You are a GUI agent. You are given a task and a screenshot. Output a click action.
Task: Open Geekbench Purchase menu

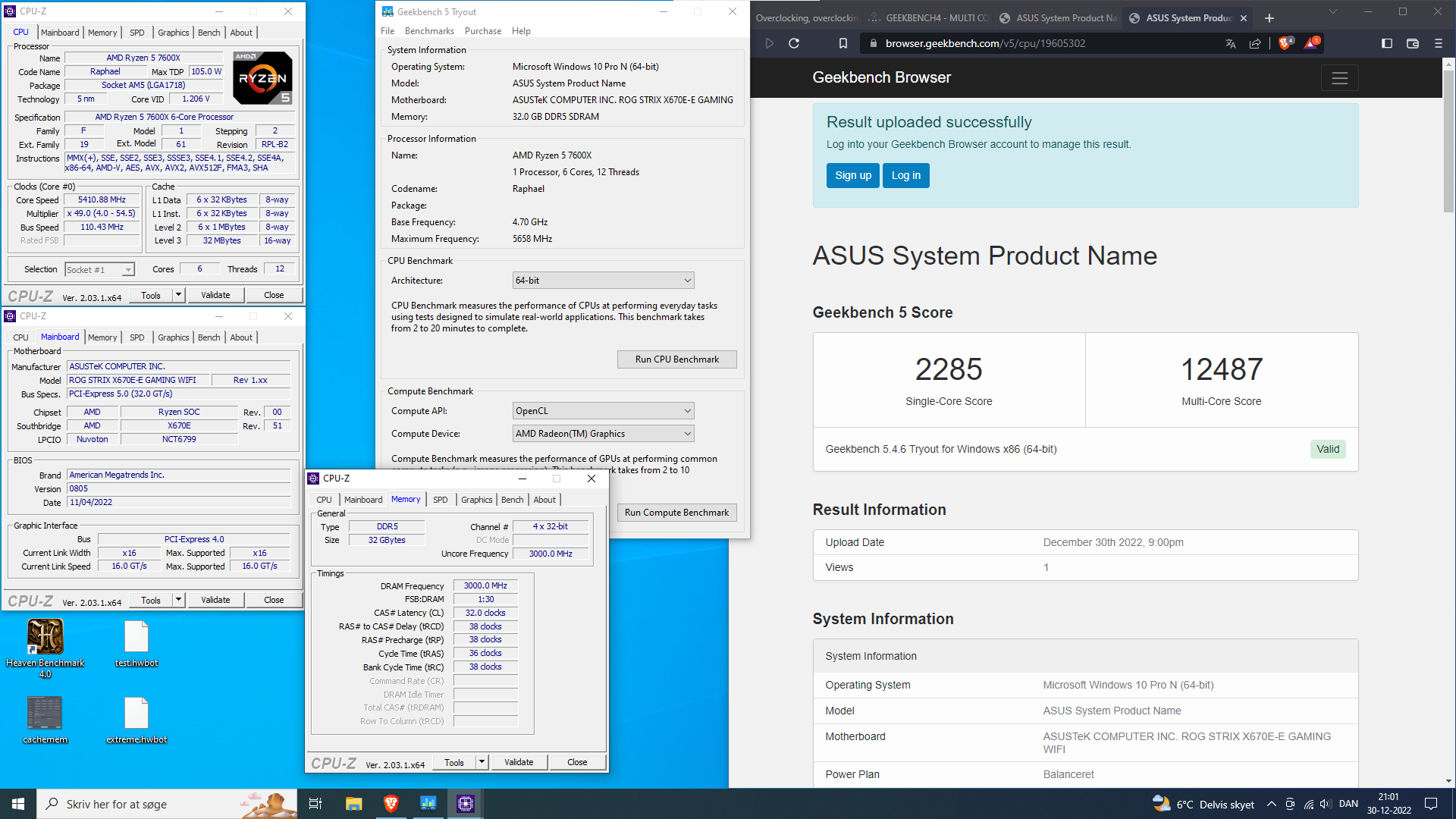click(x=483, y=31)
